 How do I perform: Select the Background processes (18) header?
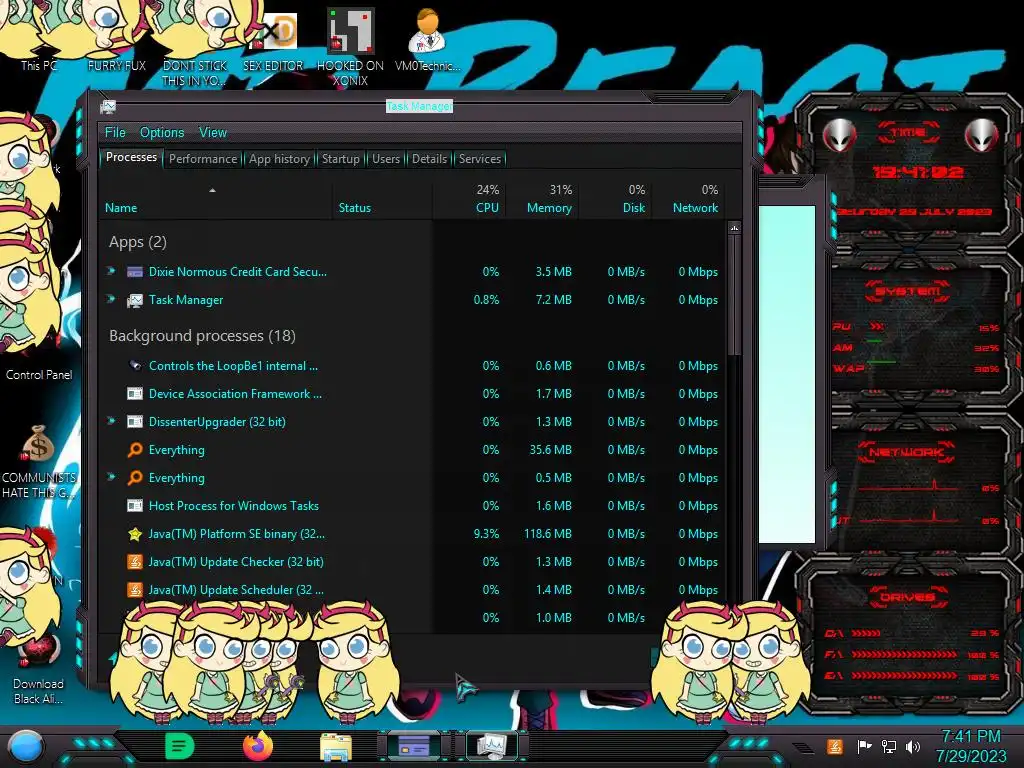202,336
